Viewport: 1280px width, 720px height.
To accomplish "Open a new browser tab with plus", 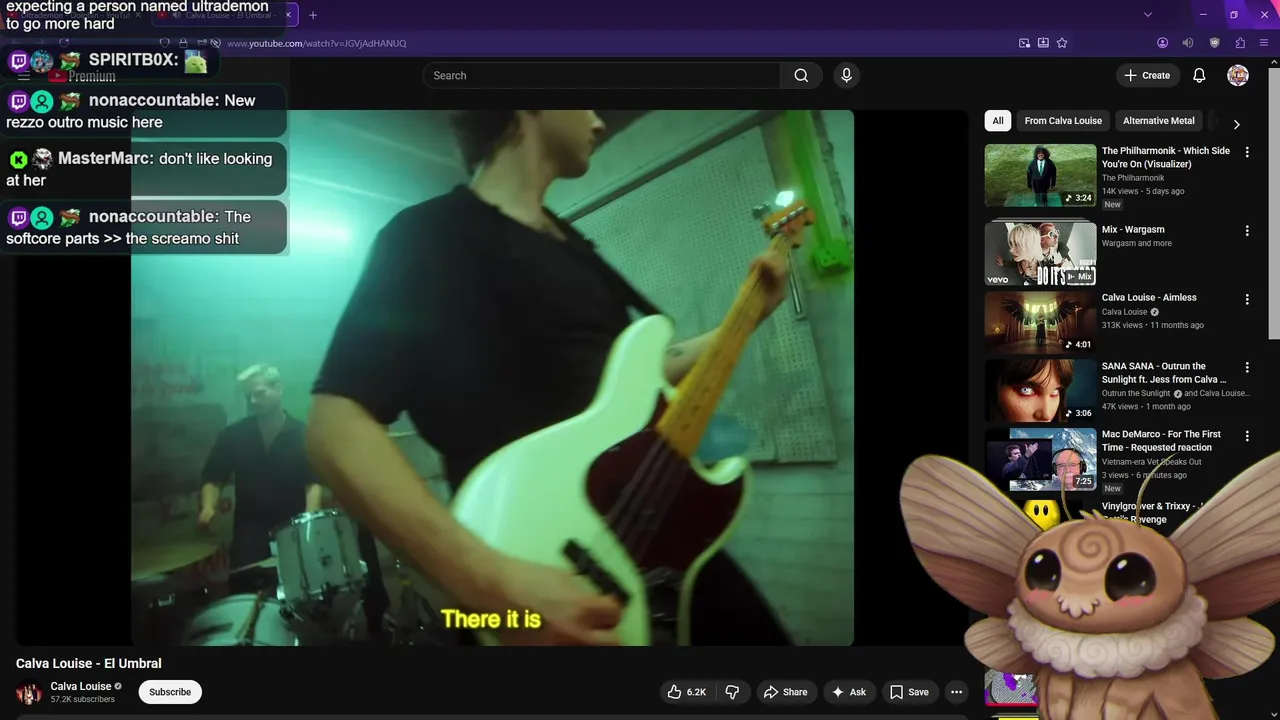I will pyautogui.click(x=313, y=15).
